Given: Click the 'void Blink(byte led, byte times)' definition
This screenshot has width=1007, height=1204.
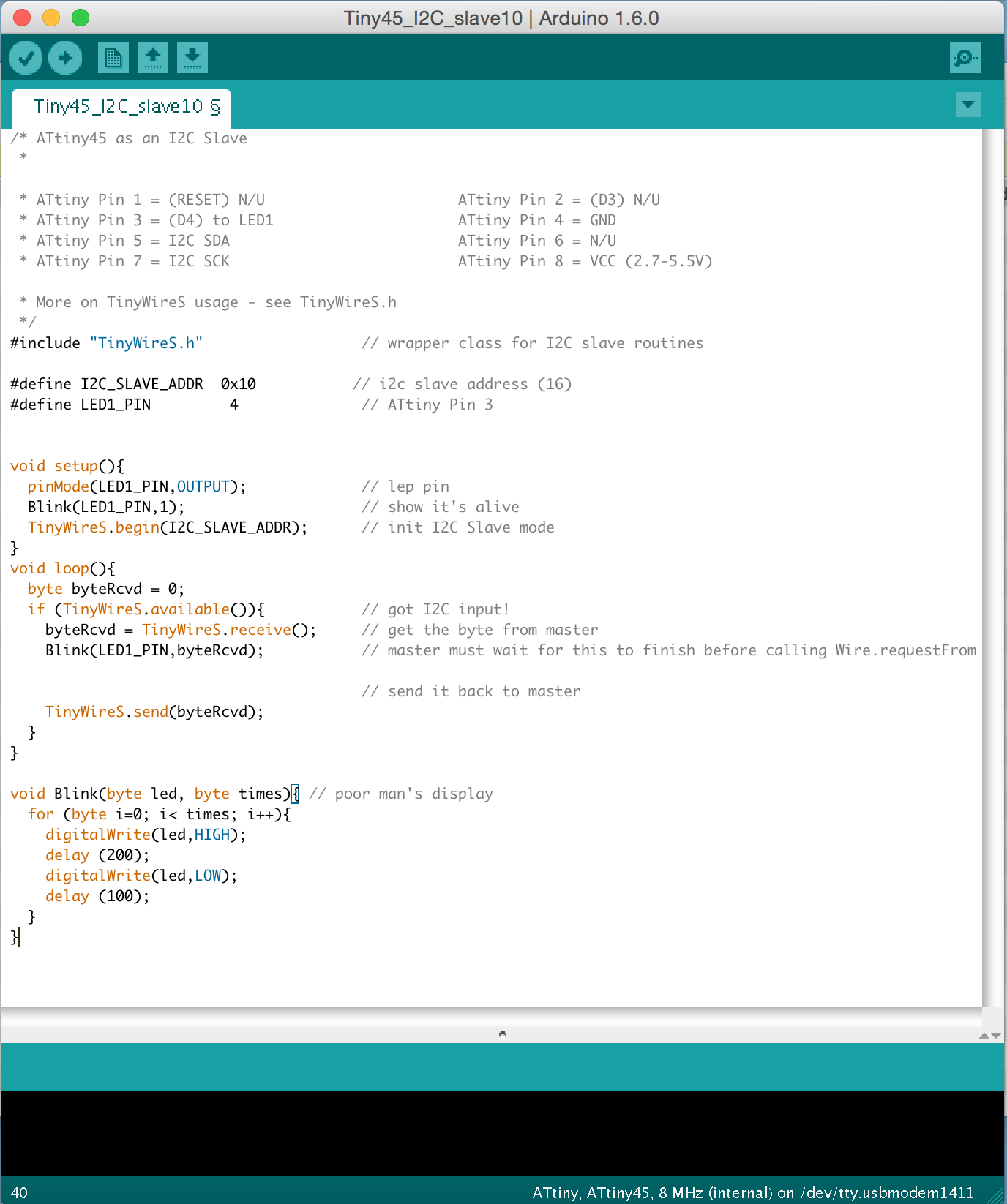Looking at the screenshot, I should click(x=151, y=794).
